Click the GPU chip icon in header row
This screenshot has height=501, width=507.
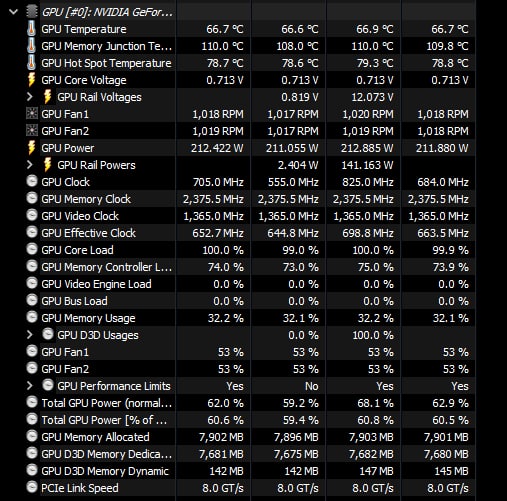coord(32,12)
